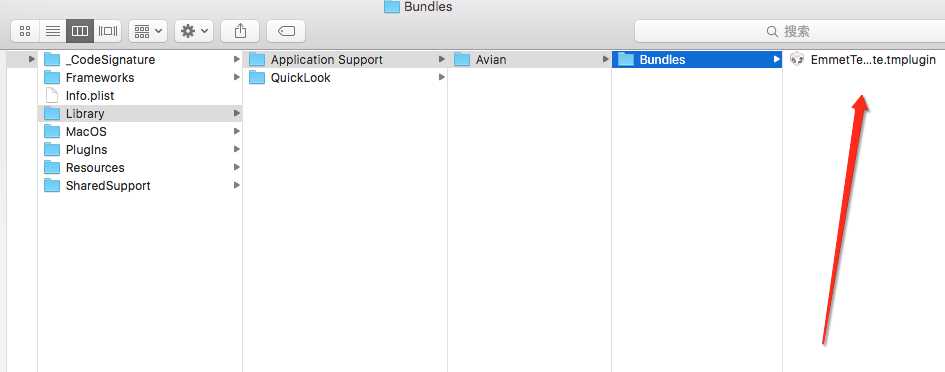The width and height of the screenshot is (945, 372).
Task: Expand arrow next to Frameworks
Action: (237, 78)
